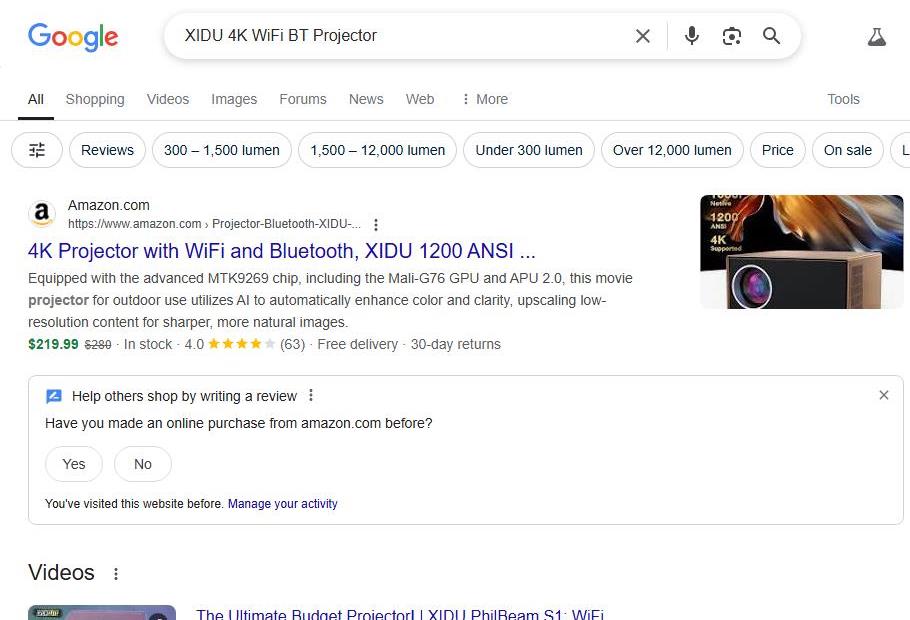910x620 pixels.
Task: Open the projector product thumbnail
Action: 801,252
